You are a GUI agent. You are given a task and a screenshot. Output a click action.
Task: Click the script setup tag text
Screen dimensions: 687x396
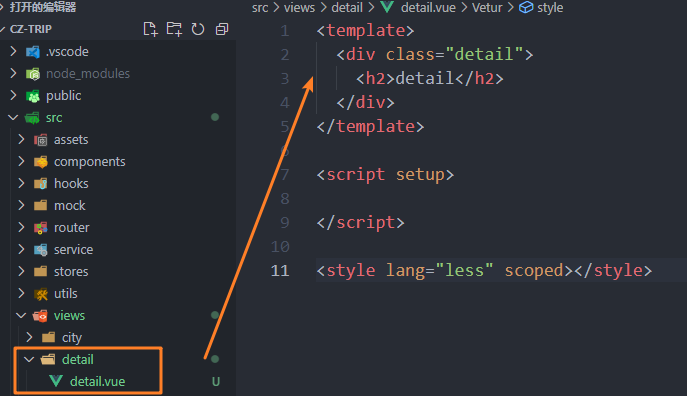[x=385, y=174]
